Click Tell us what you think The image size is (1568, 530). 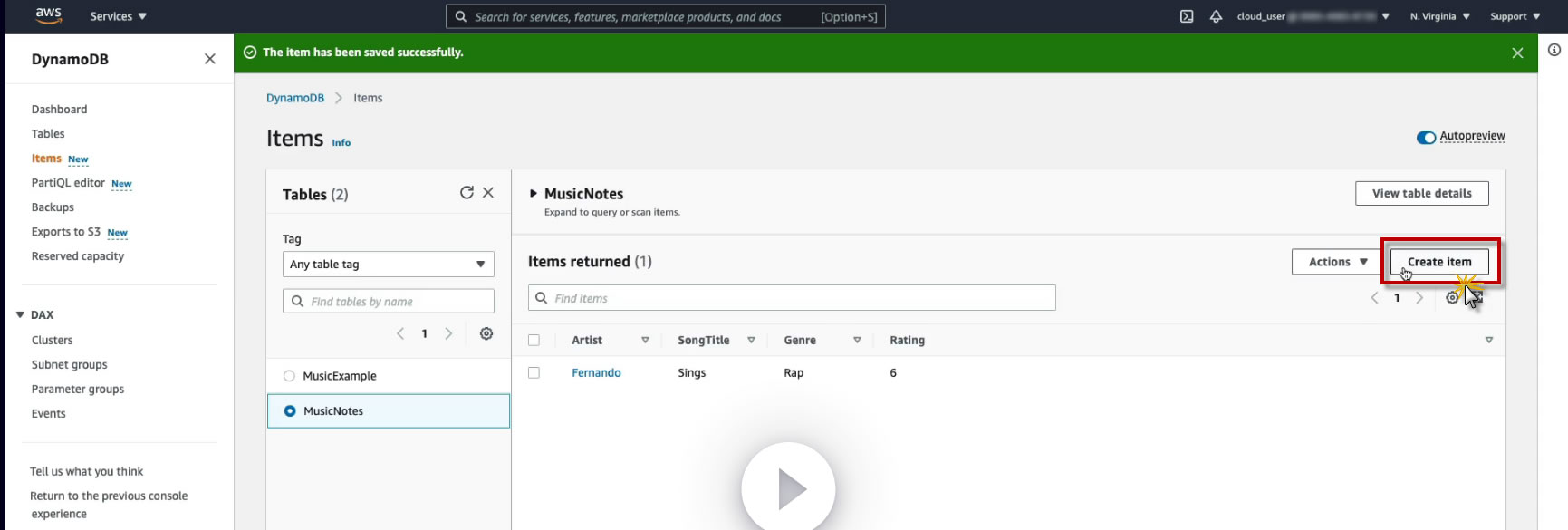(87, 472)
